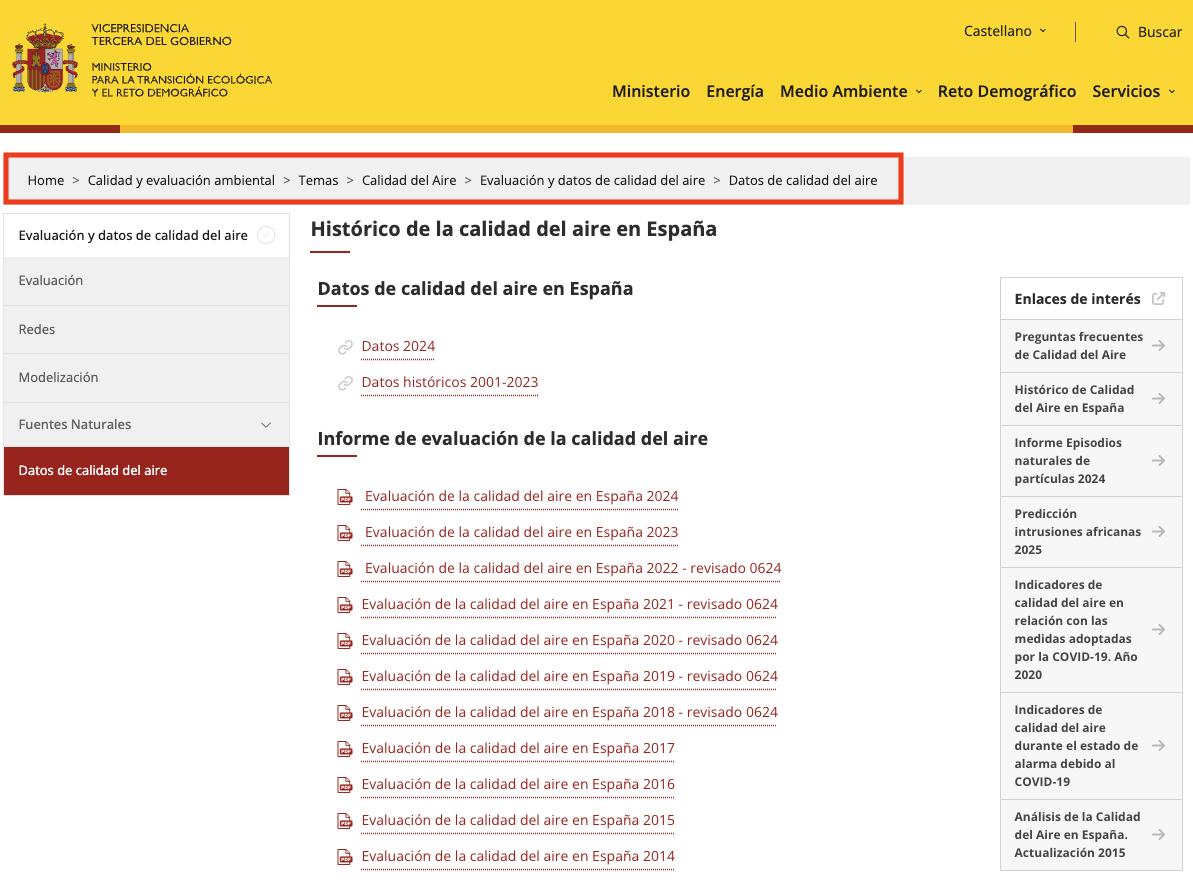Click the PDF icon for Evaluación 2019 revisado
Viewport: 1193px width, 882px height.
click(x=345, y=677)
